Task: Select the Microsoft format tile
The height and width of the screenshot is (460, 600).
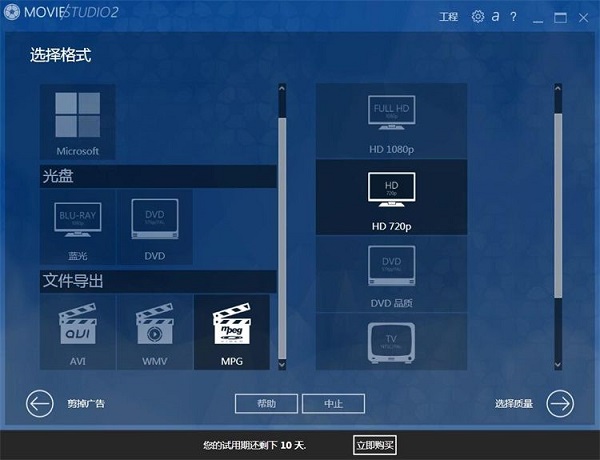Action: point(78,122)
